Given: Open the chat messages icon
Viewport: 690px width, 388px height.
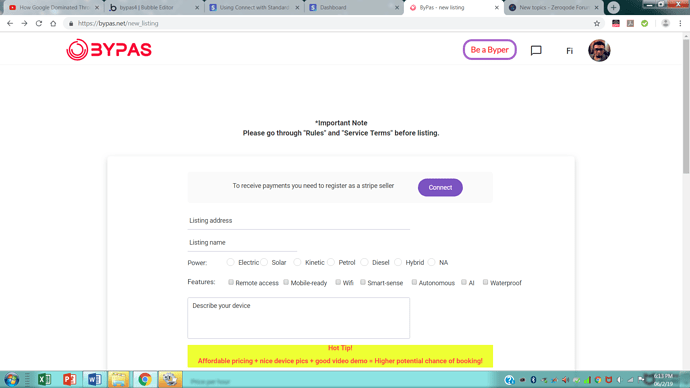Looking at the screenshot, I should [x=536, y=51].
